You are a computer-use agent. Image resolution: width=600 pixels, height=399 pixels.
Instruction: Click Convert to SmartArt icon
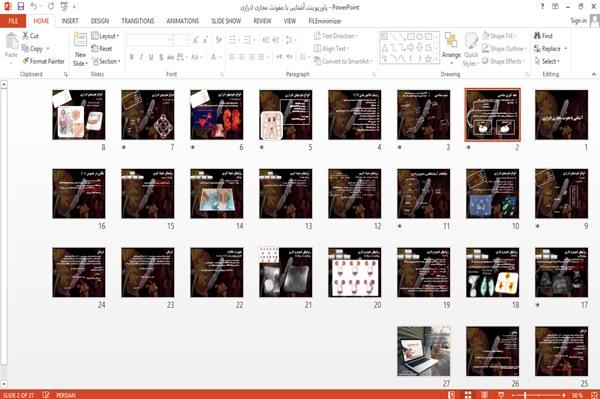[x=317, y=61]
